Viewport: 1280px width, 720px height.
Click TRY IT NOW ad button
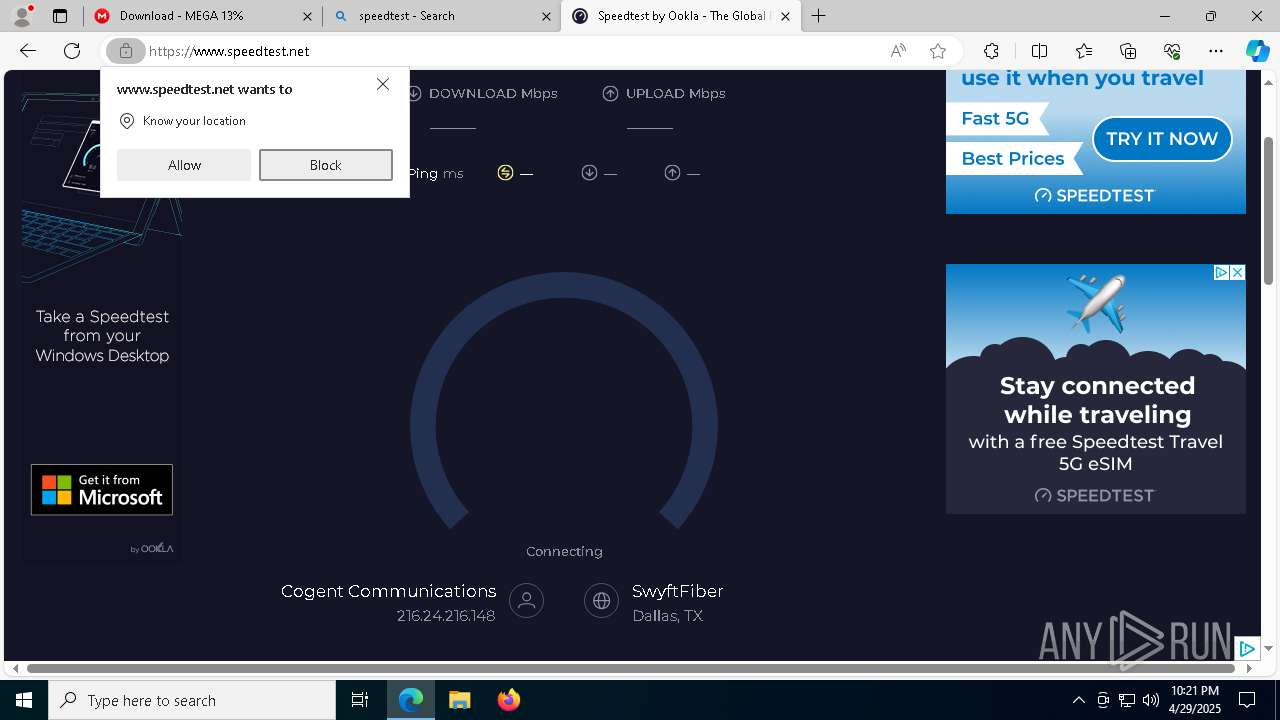(1161, 139)
